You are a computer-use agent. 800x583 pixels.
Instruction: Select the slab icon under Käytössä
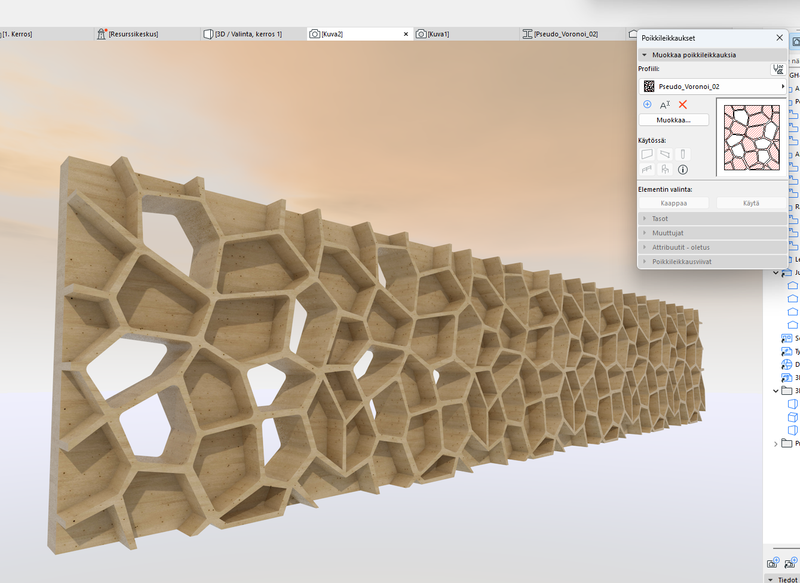(x=665, y=154)
